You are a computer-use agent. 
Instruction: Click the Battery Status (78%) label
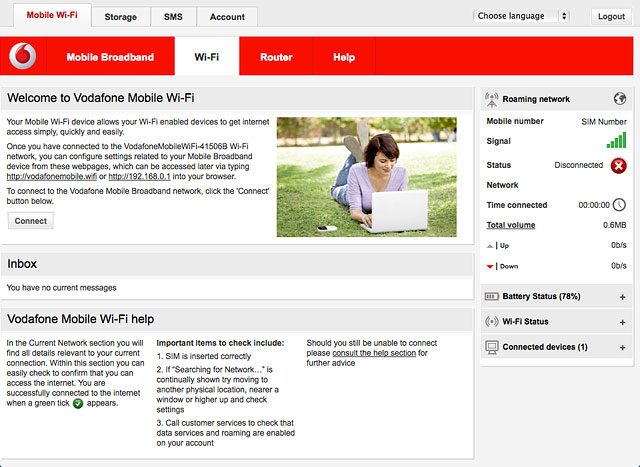pyautogui.click(x=541, y=296)
